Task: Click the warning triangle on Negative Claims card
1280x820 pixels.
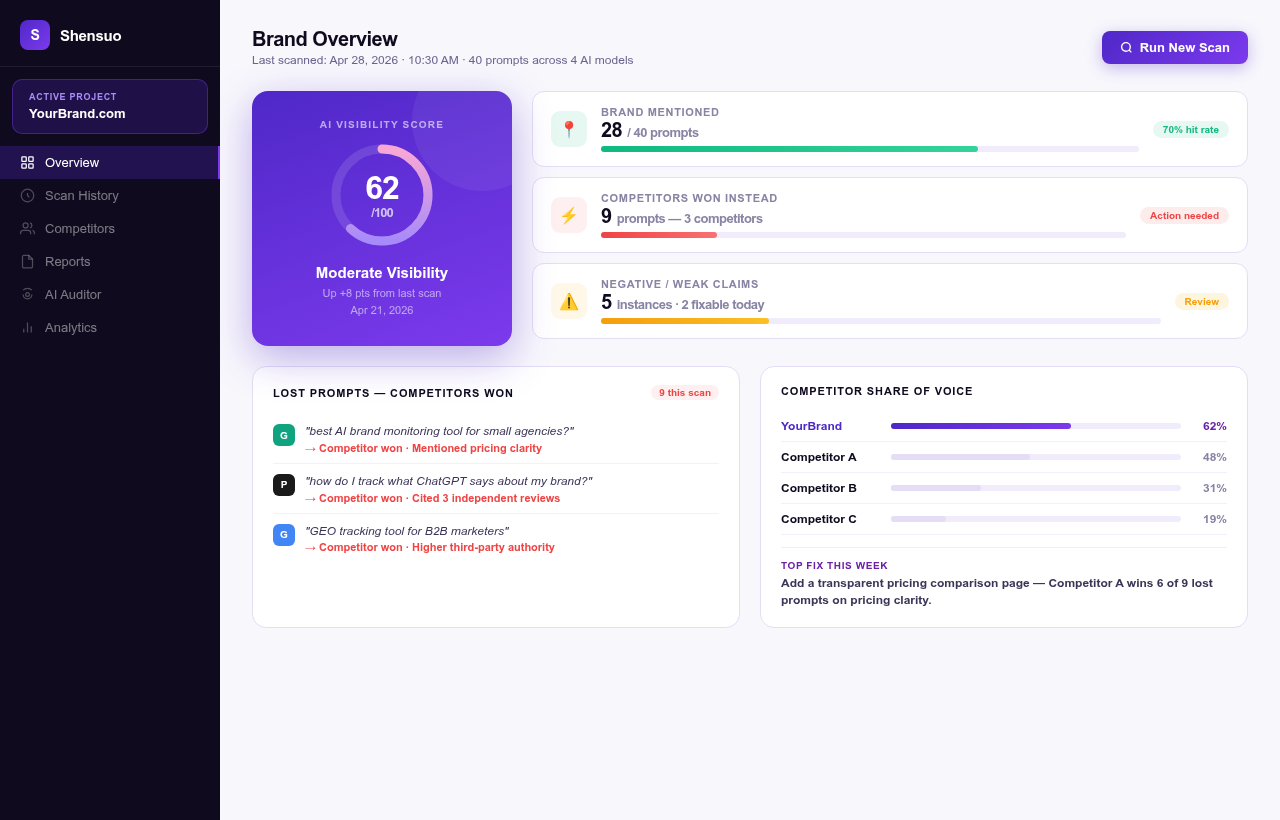Action: tap(568, 301)
